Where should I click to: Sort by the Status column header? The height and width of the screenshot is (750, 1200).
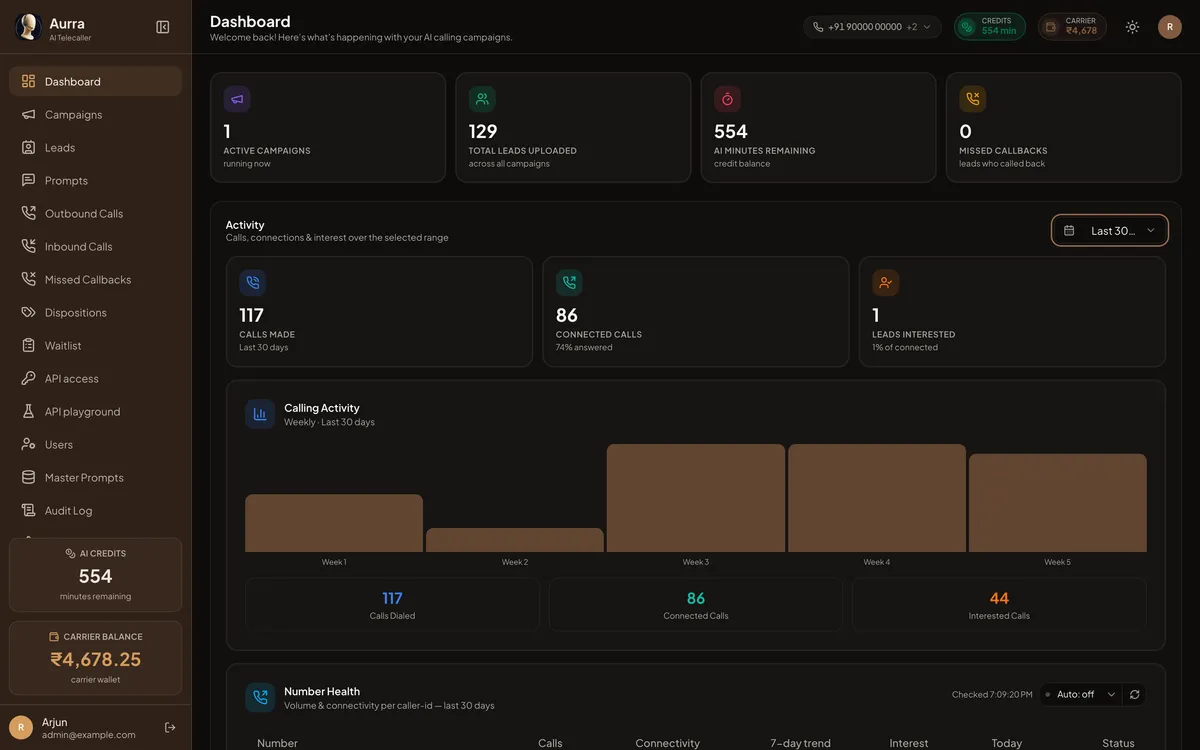click(1118, 743)
